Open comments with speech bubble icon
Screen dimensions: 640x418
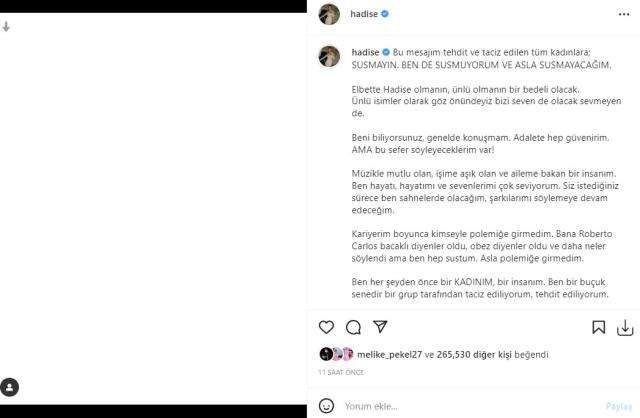[x=353, y=327]
